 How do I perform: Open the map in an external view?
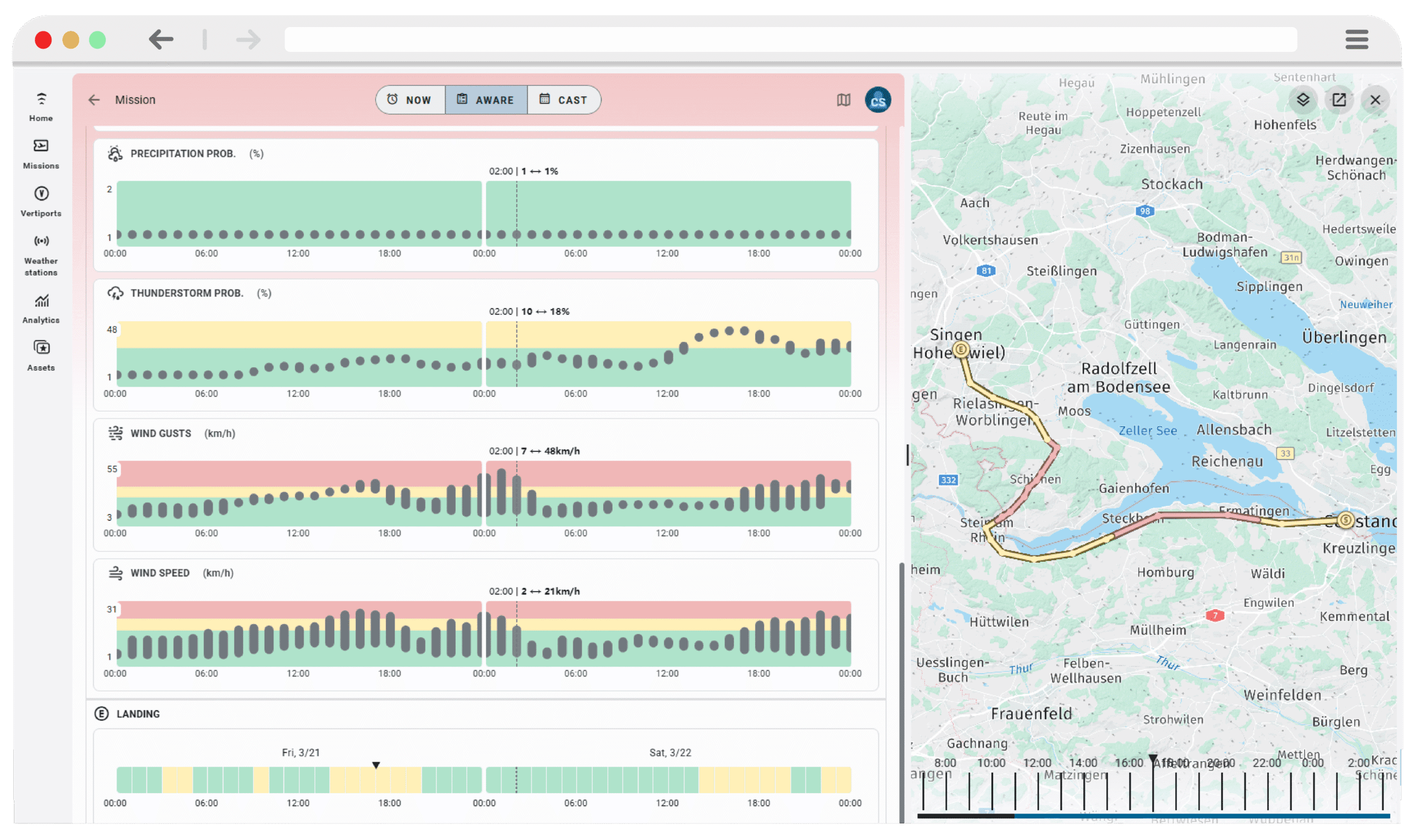[1339, 99]
